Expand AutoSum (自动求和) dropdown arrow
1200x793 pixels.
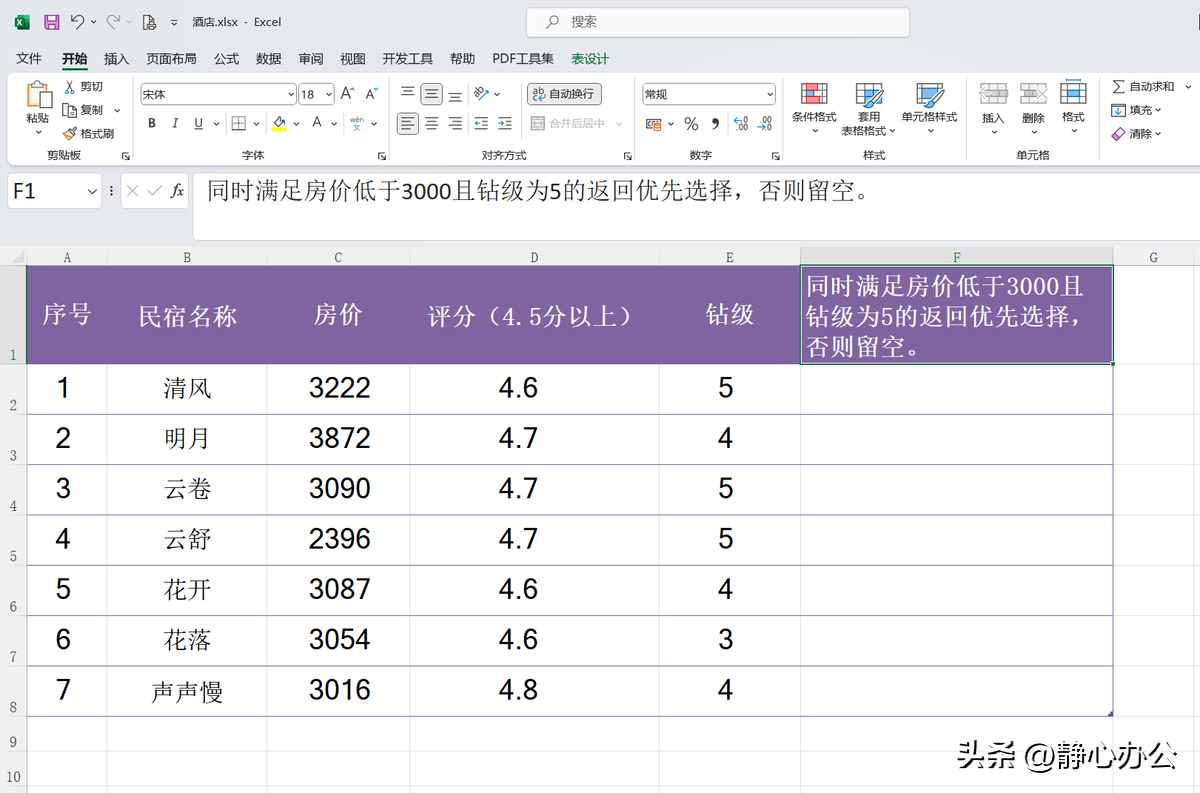[1187, 87]
